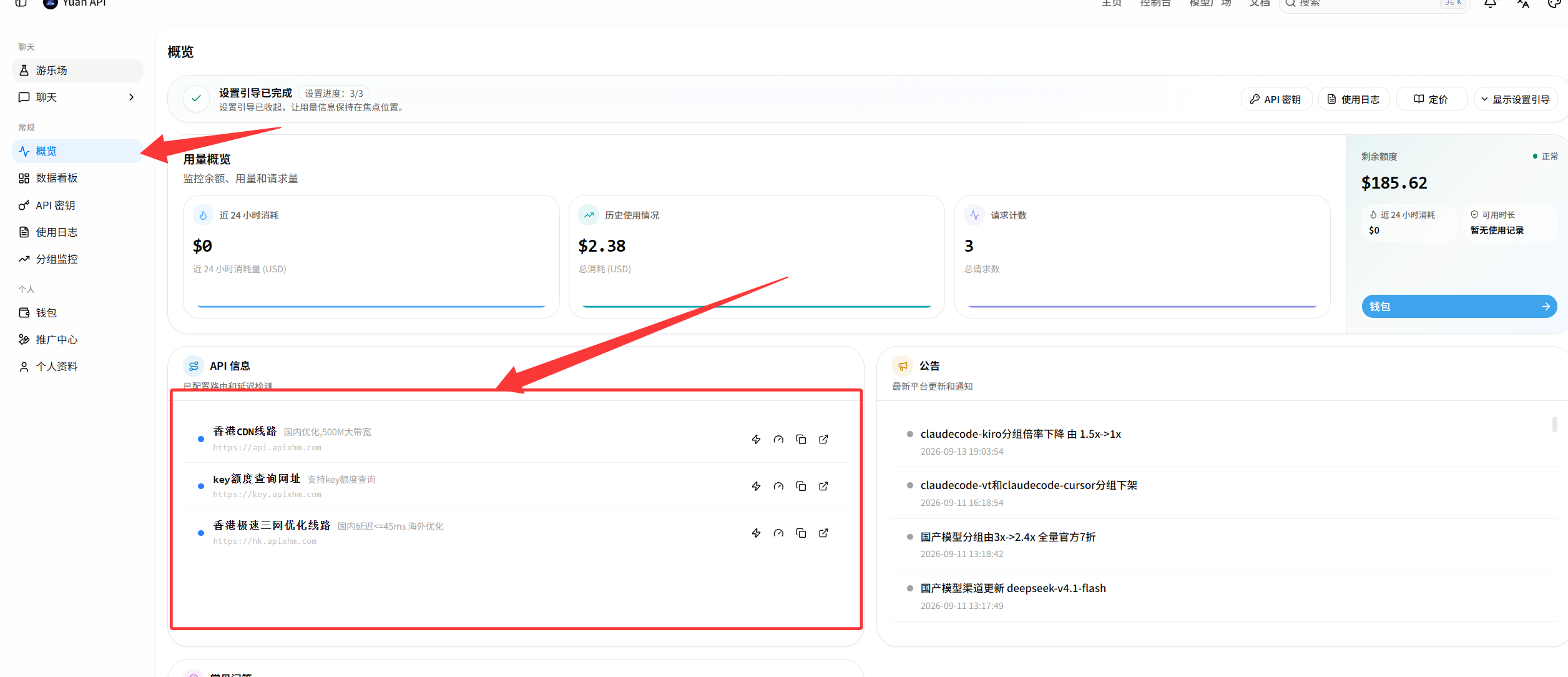Click lightning icon for key额度查询网址 row
Image resolution: width=1568 pixels, height=677 pixels.
756,487
